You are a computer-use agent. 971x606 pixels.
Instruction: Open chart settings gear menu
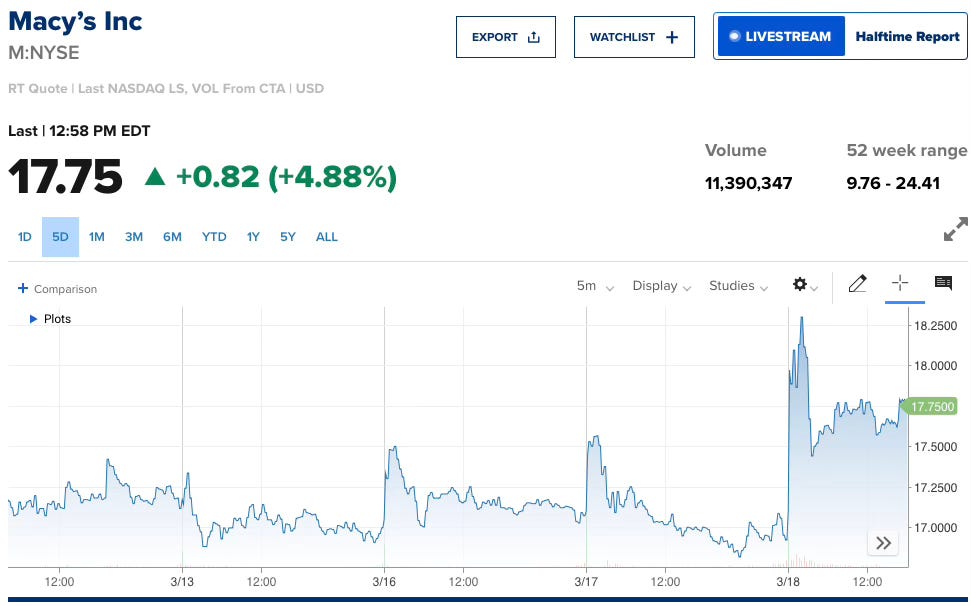[x=805, y=285]
